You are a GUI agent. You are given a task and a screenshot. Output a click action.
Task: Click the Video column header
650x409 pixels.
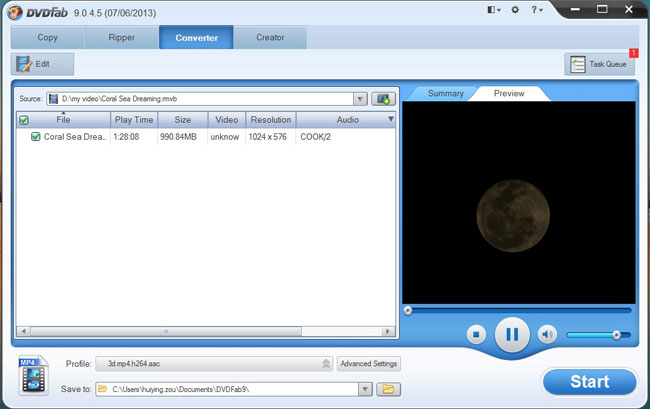226,120
